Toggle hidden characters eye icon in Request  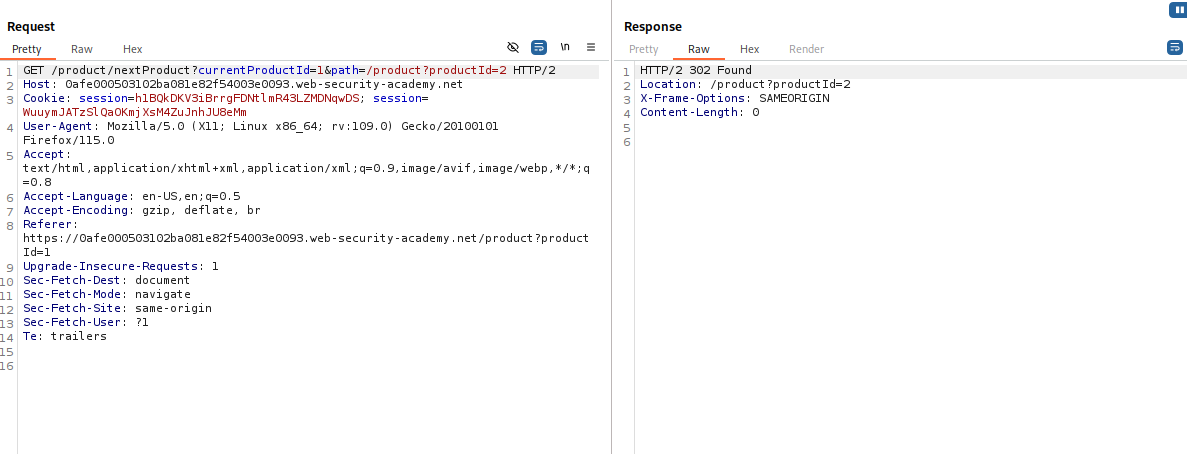pos(513,47)
